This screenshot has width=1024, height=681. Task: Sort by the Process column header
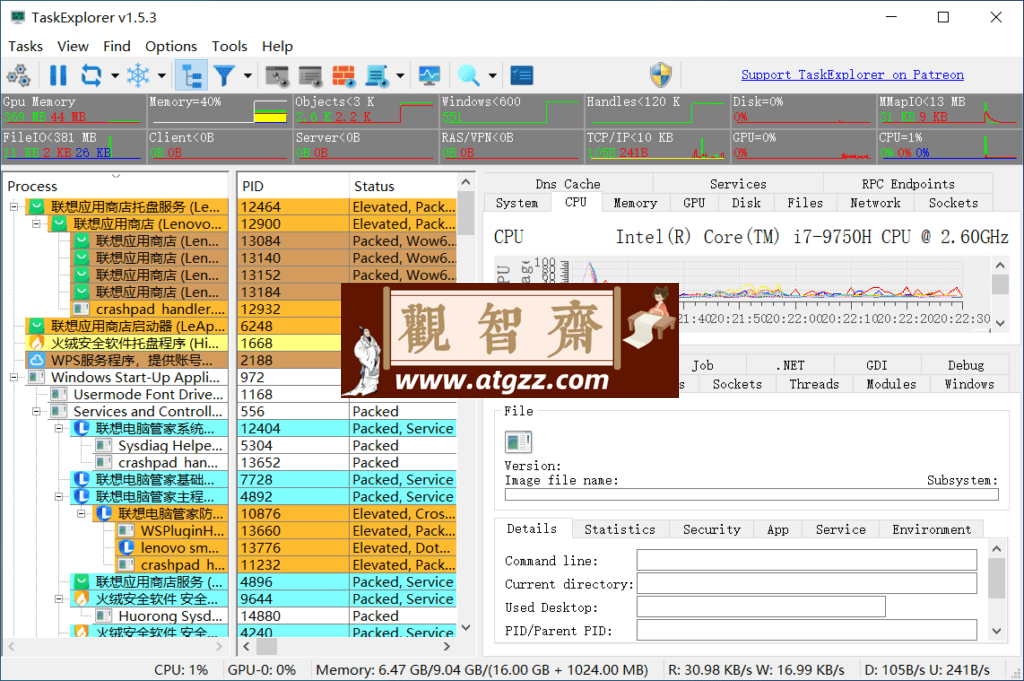(116, 186)
